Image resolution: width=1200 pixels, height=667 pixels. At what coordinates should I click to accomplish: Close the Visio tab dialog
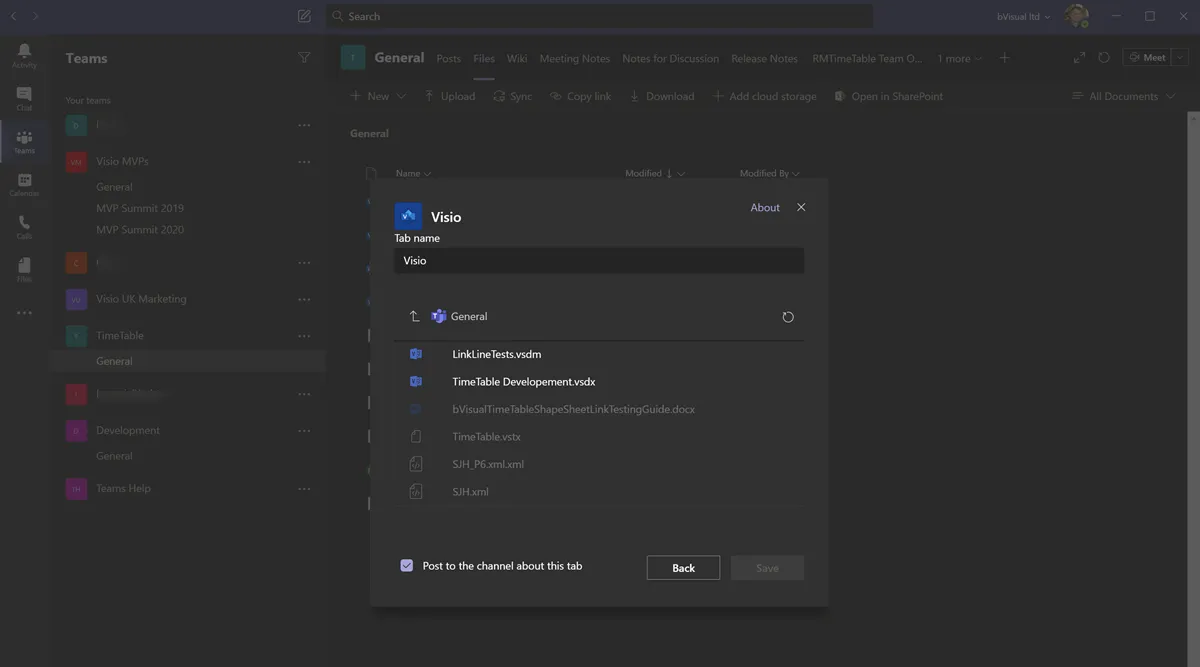point(801,207)
